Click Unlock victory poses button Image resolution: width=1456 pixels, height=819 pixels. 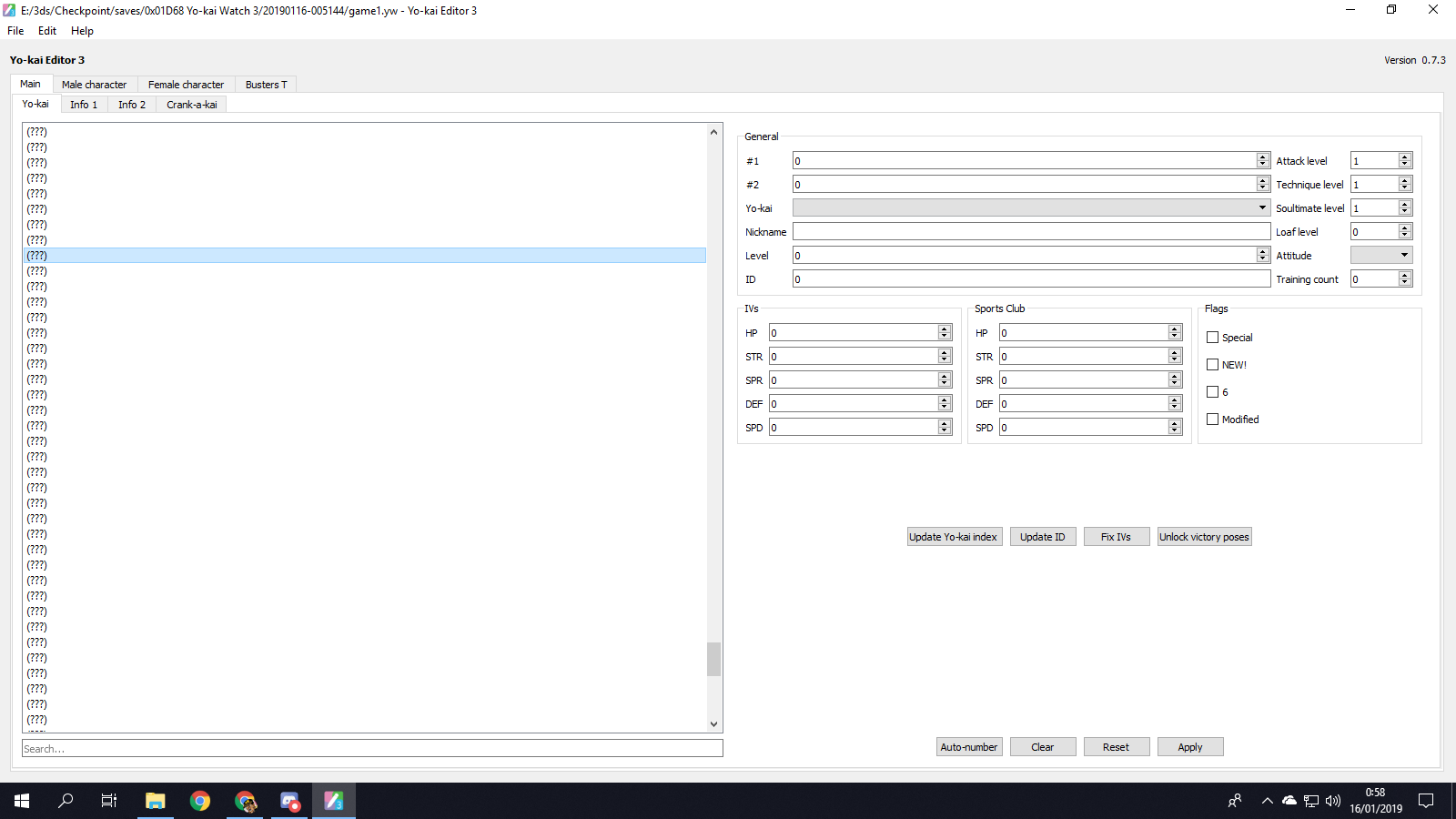tap(1204, 537)
